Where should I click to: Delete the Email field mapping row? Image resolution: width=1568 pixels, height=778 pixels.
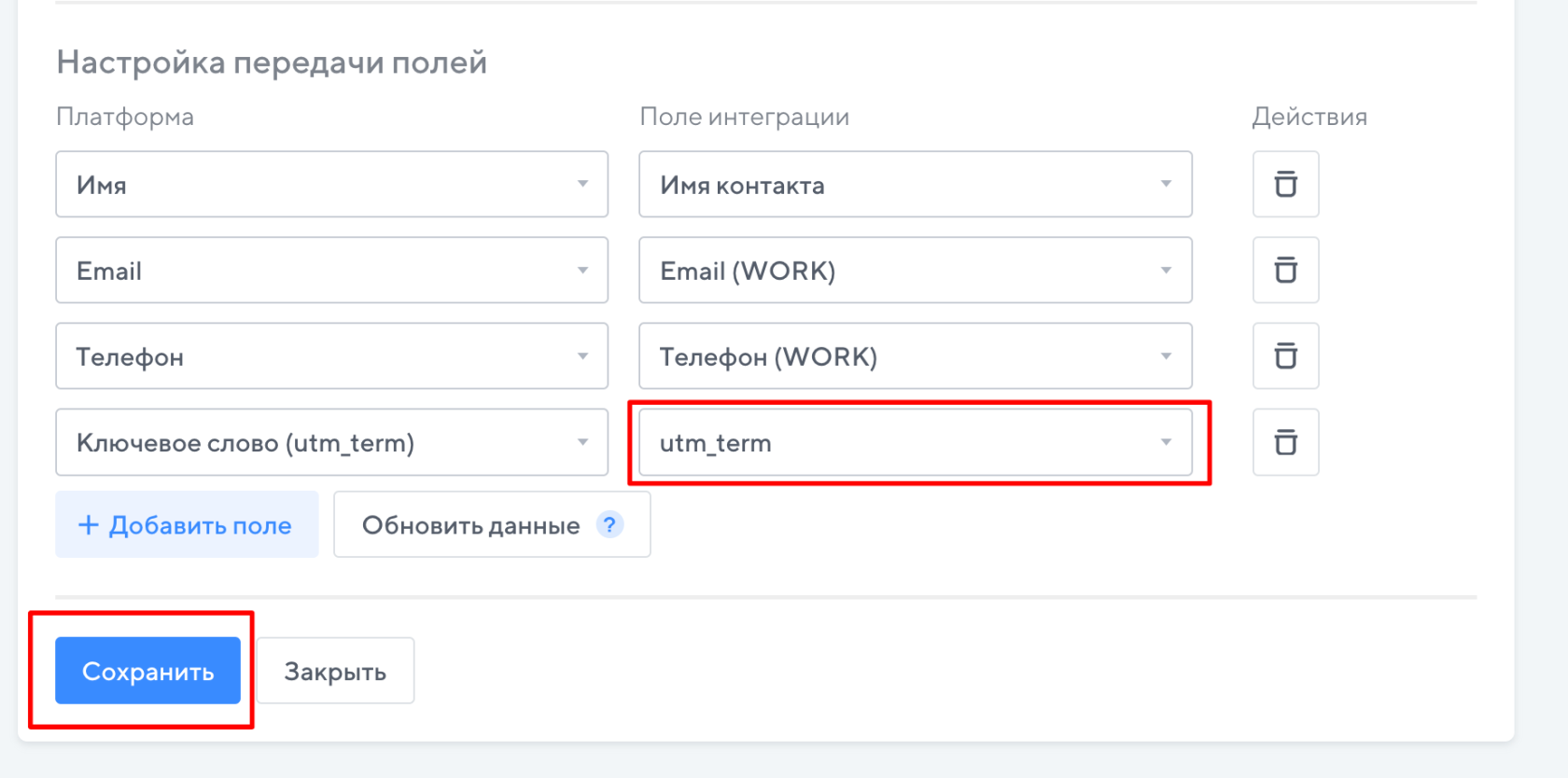1285,271
